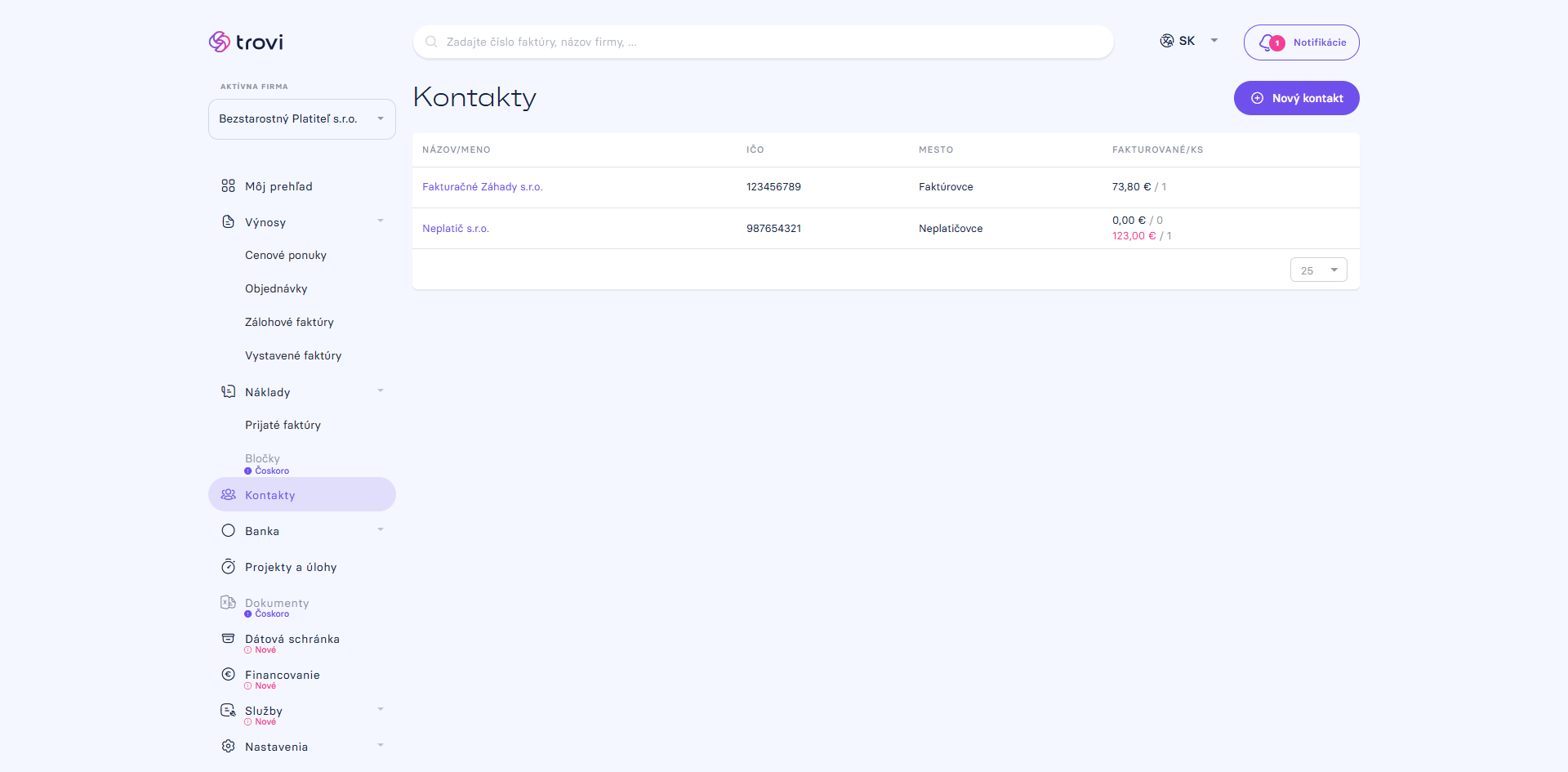Open the notification bell icon
This screenshot has height=772, width=1568.
click(x=1267, y=42)
